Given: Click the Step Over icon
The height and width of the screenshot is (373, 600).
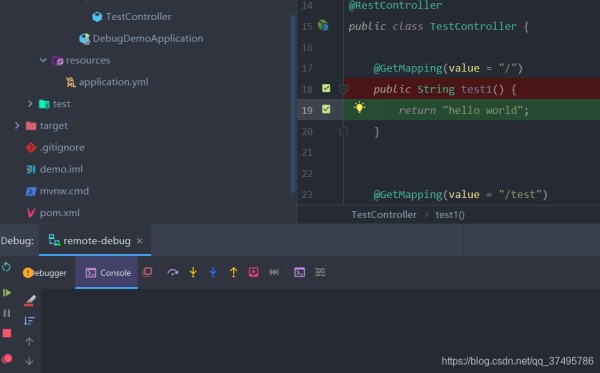Looking at the screenshot, I should point(173,272).
